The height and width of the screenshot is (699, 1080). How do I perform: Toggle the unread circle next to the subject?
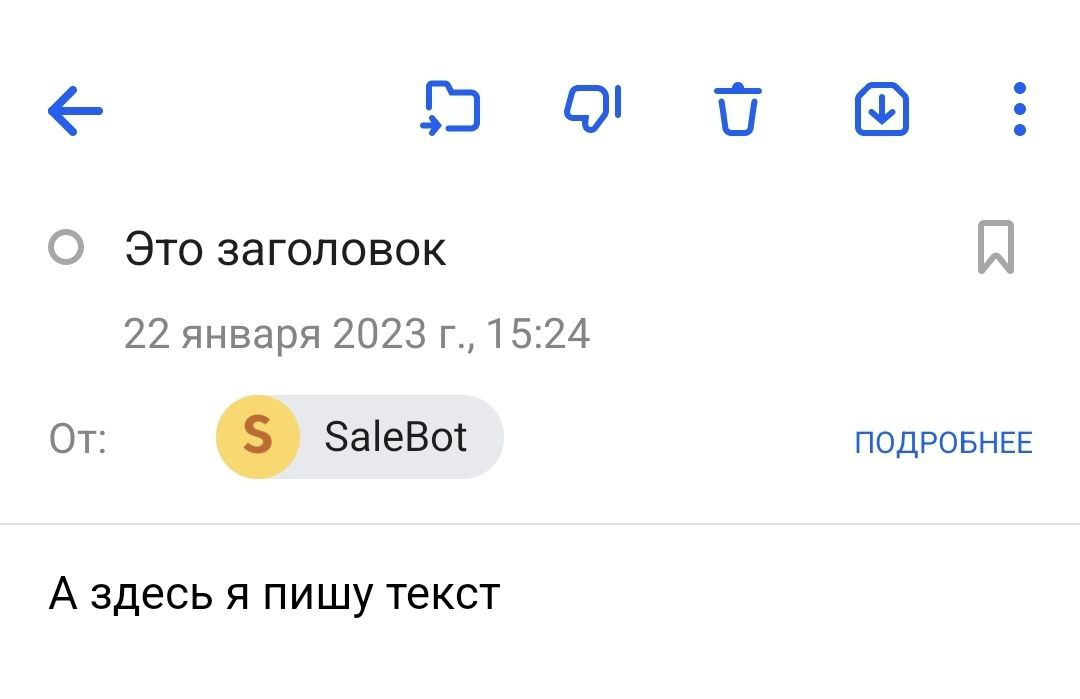point(66,248)
